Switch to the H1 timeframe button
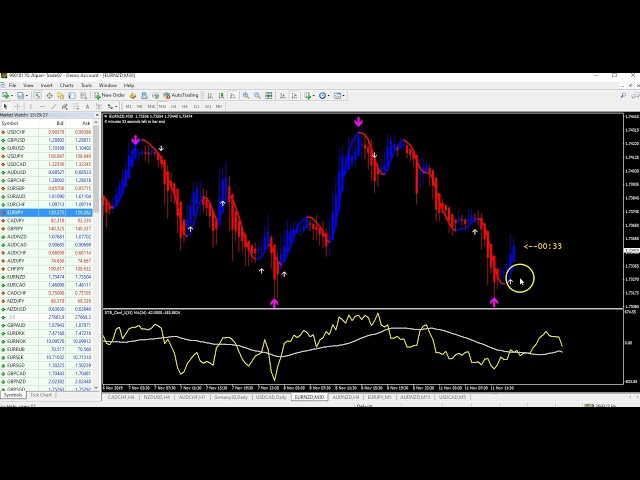This screenshot has width=640, height=480. 173,106
